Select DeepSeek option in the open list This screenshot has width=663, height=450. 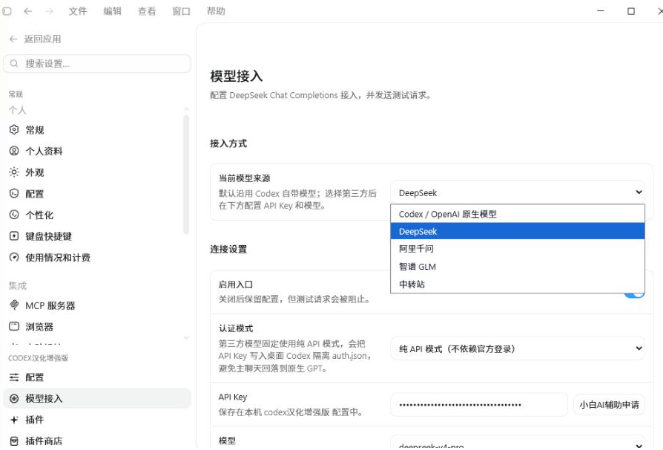tap(517, 231)
